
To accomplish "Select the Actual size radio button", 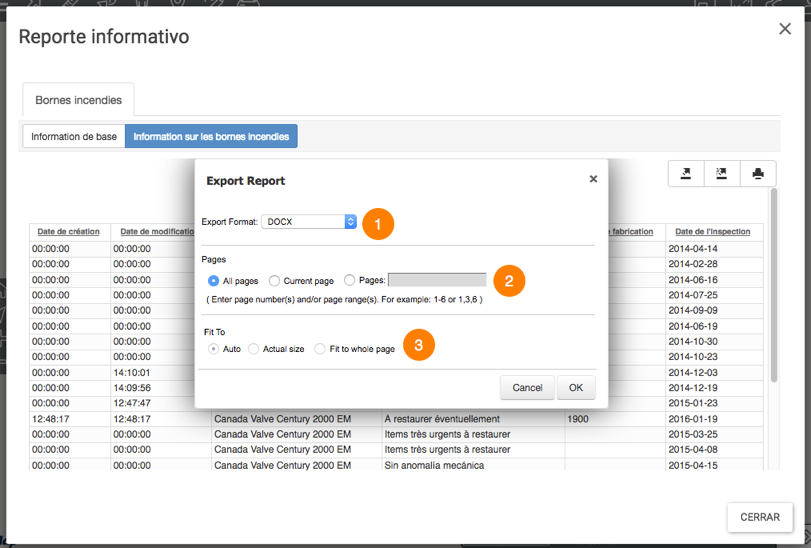I will click(x=253, y=349).
